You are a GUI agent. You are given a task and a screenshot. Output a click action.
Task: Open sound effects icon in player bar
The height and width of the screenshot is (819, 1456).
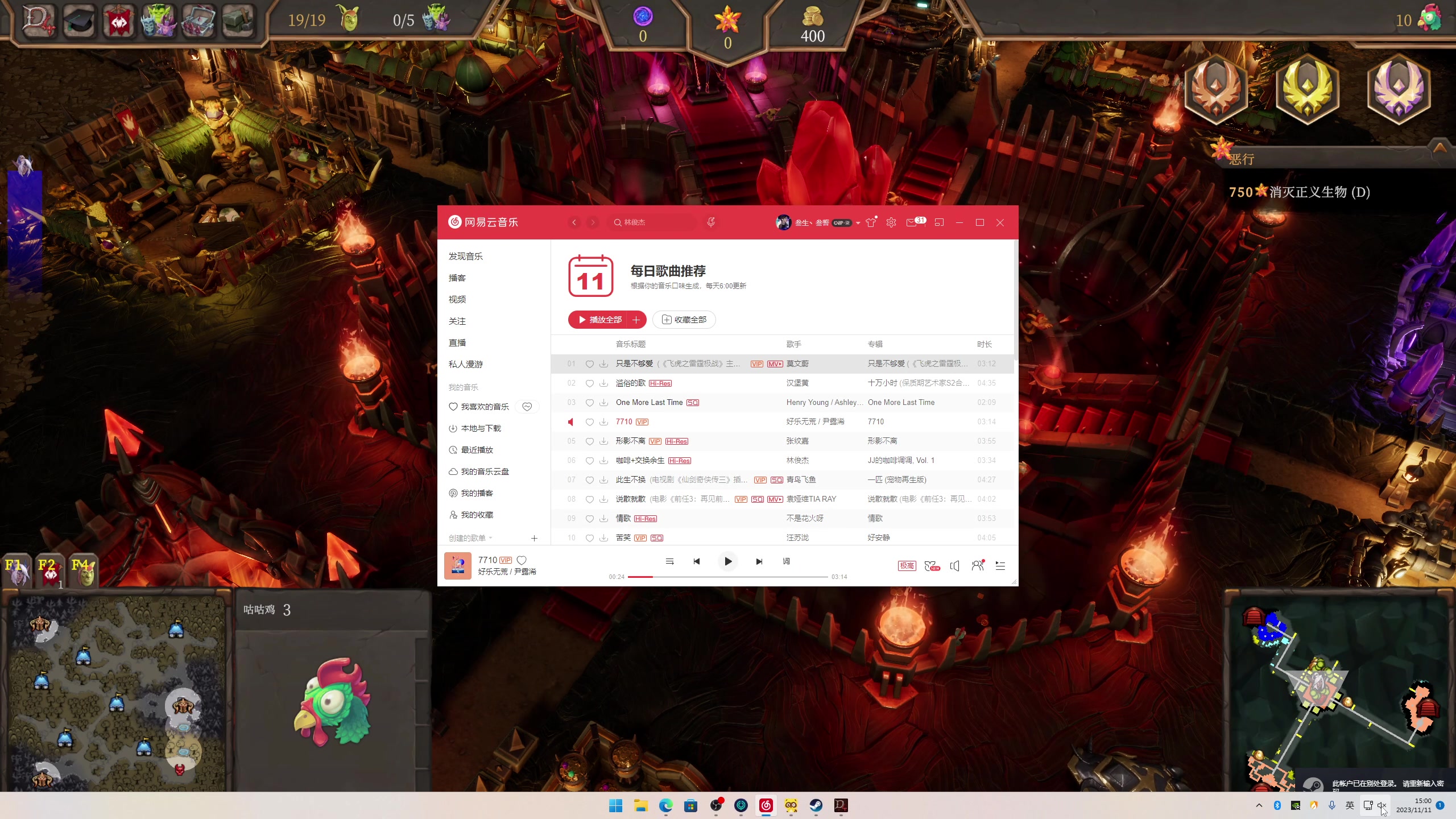[932, 565]
